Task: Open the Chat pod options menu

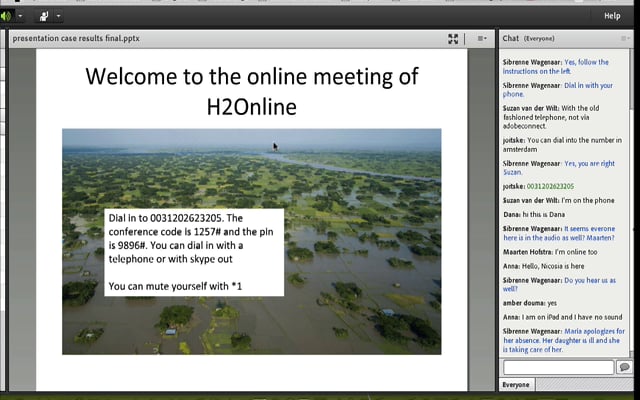Action: point(625,38)
